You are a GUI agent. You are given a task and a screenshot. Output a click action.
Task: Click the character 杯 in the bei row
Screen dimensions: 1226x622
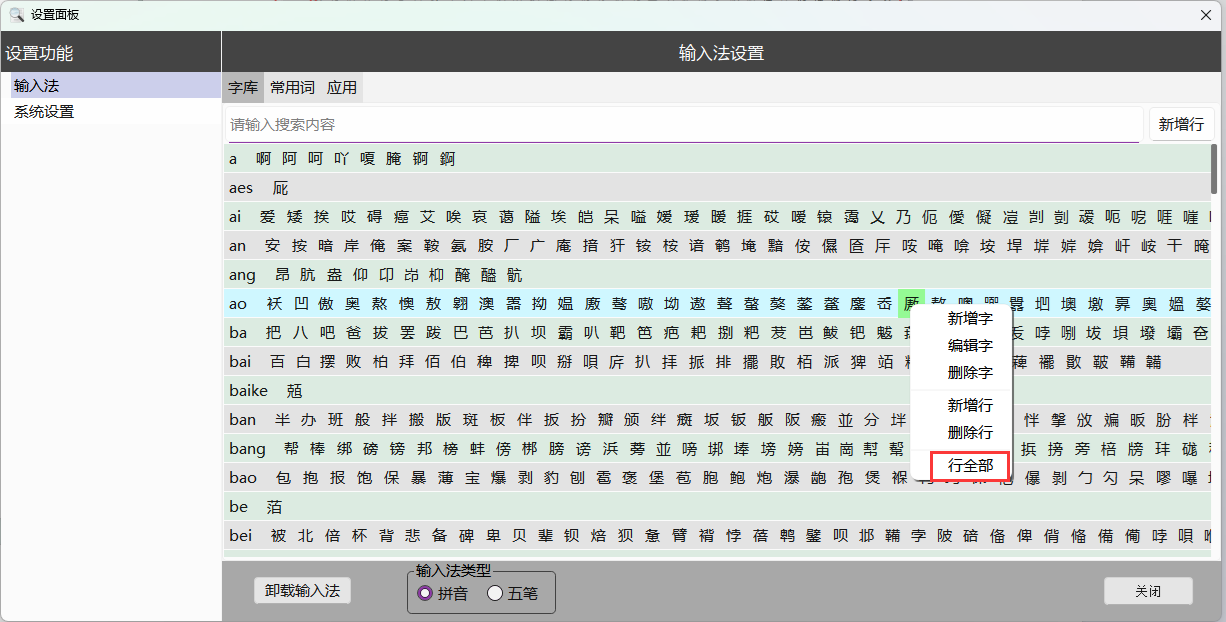click(x=358, y=536)
